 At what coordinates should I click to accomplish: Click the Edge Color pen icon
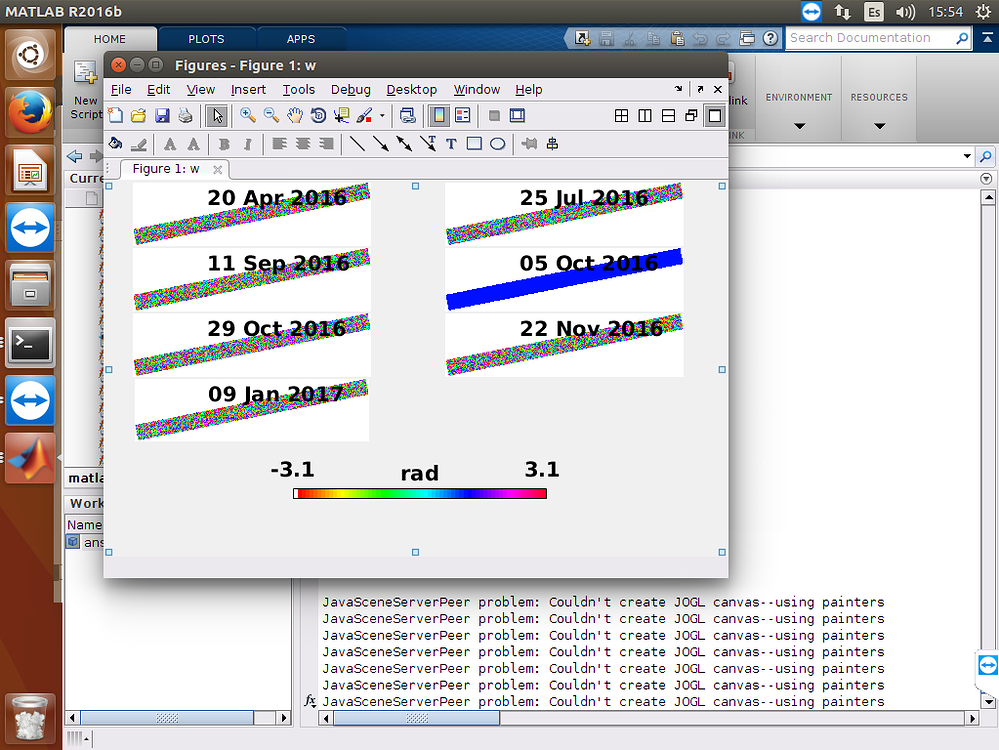point(138,144)
